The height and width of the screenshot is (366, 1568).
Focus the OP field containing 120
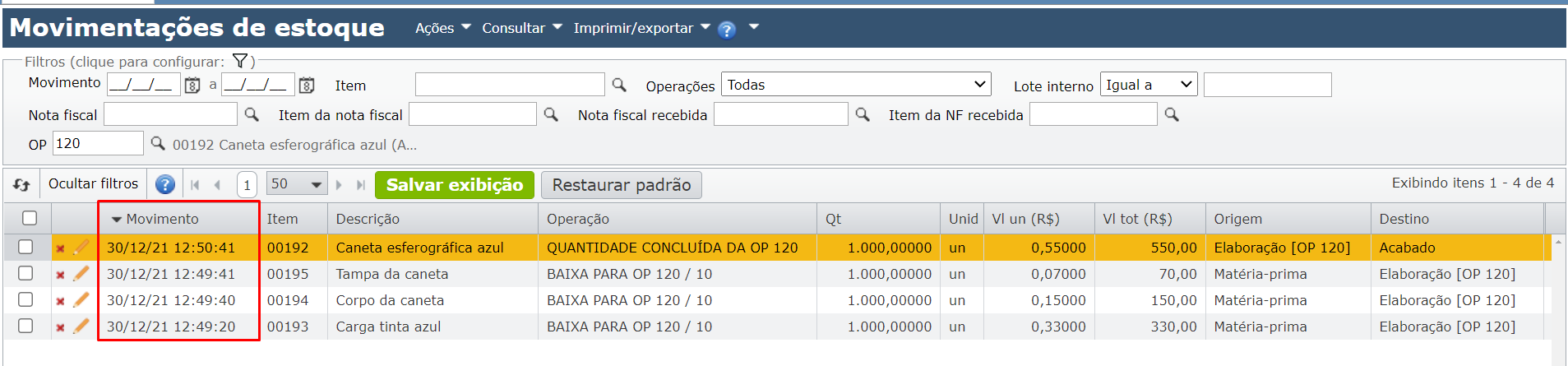(99, 143)
